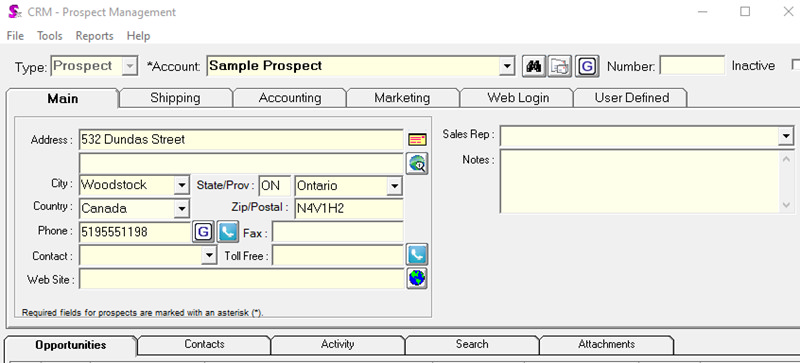Click the phone icon beside Toll Free
Image resolution: width=800 pixels, height=363 pixels.
[x=417, y=255]
